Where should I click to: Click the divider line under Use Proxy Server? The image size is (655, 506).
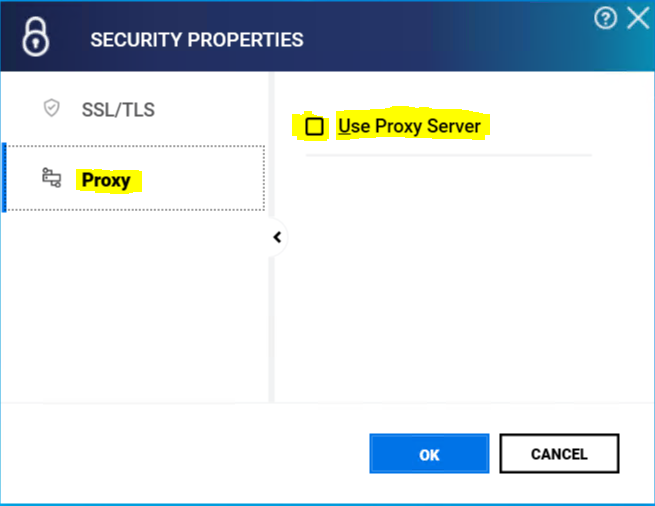pos(448,155)
